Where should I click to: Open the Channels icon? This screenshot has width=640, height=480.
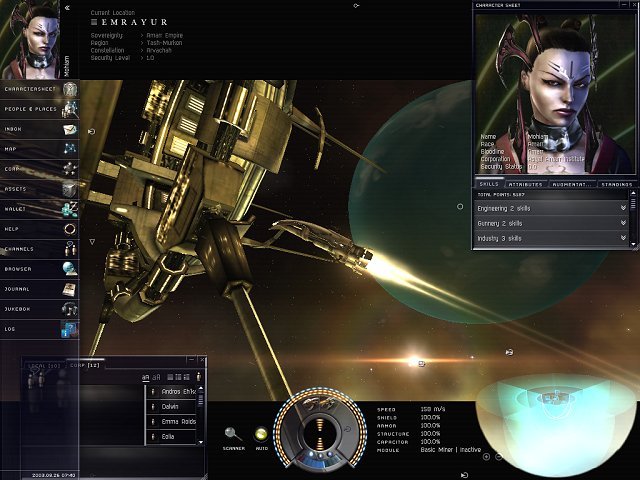[70, 249]
